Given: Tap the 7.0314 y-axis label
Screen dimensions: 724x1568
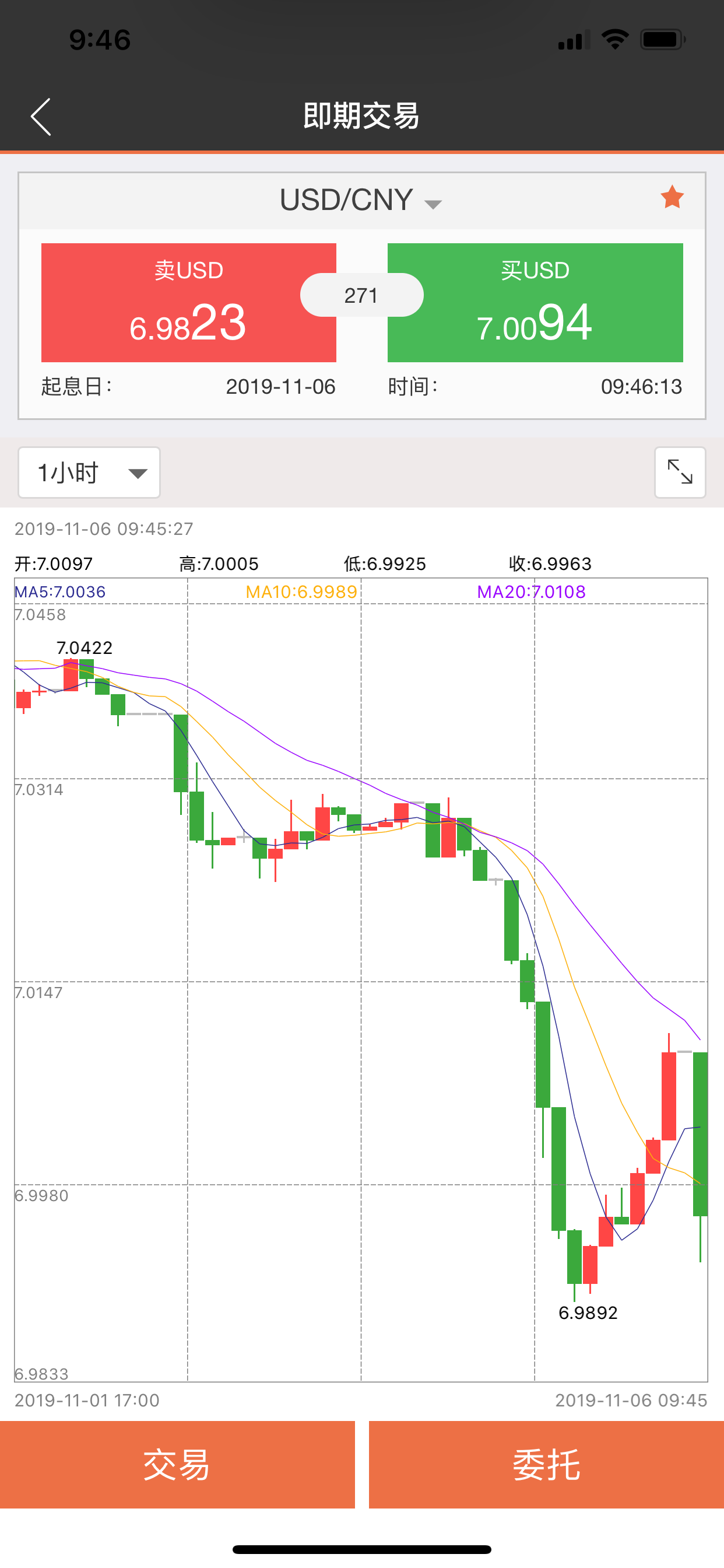Looking at the screenshot, I should click(39, 790).
